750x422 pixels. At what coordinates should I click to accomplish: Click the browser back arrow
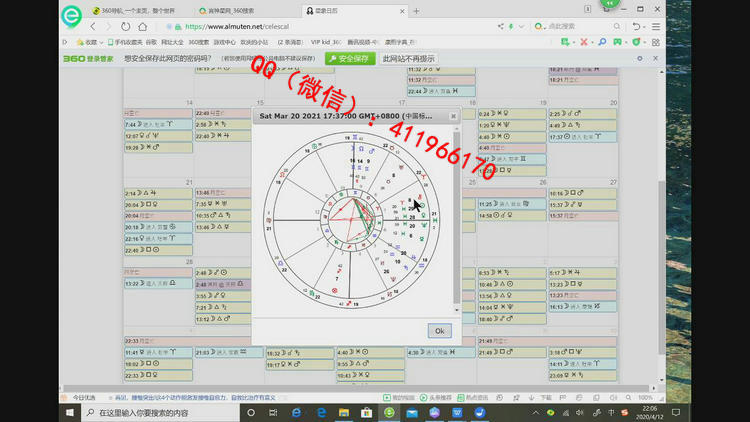coord(95,26)
